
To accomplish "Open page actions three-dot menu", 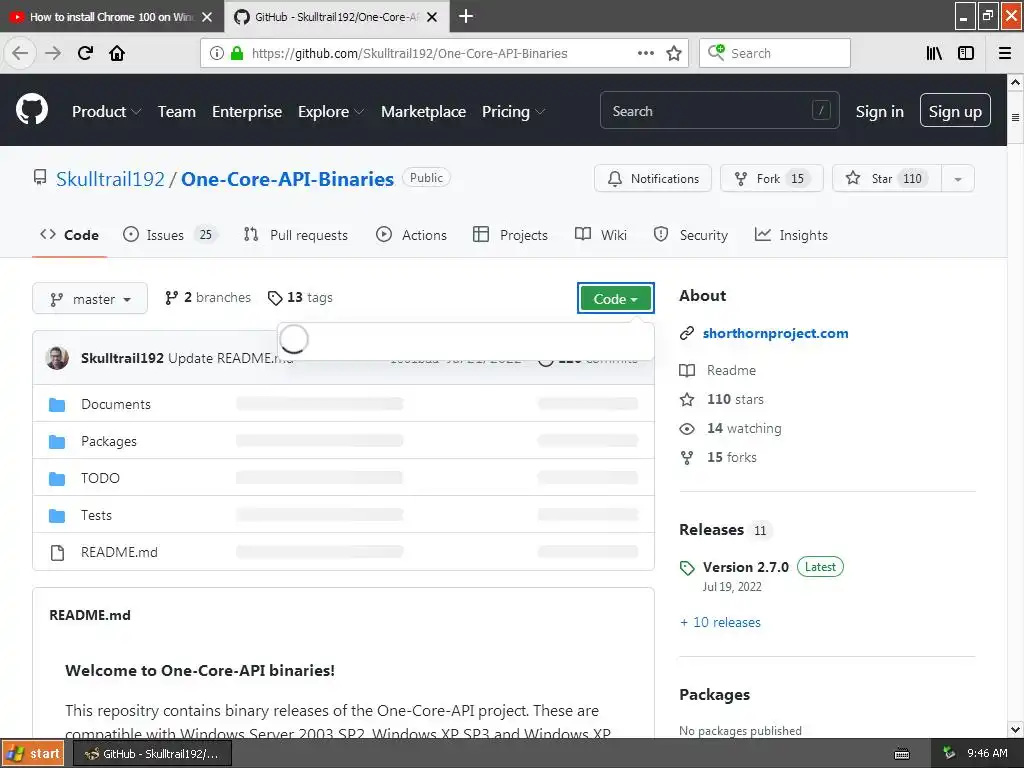I will (645, 53).
